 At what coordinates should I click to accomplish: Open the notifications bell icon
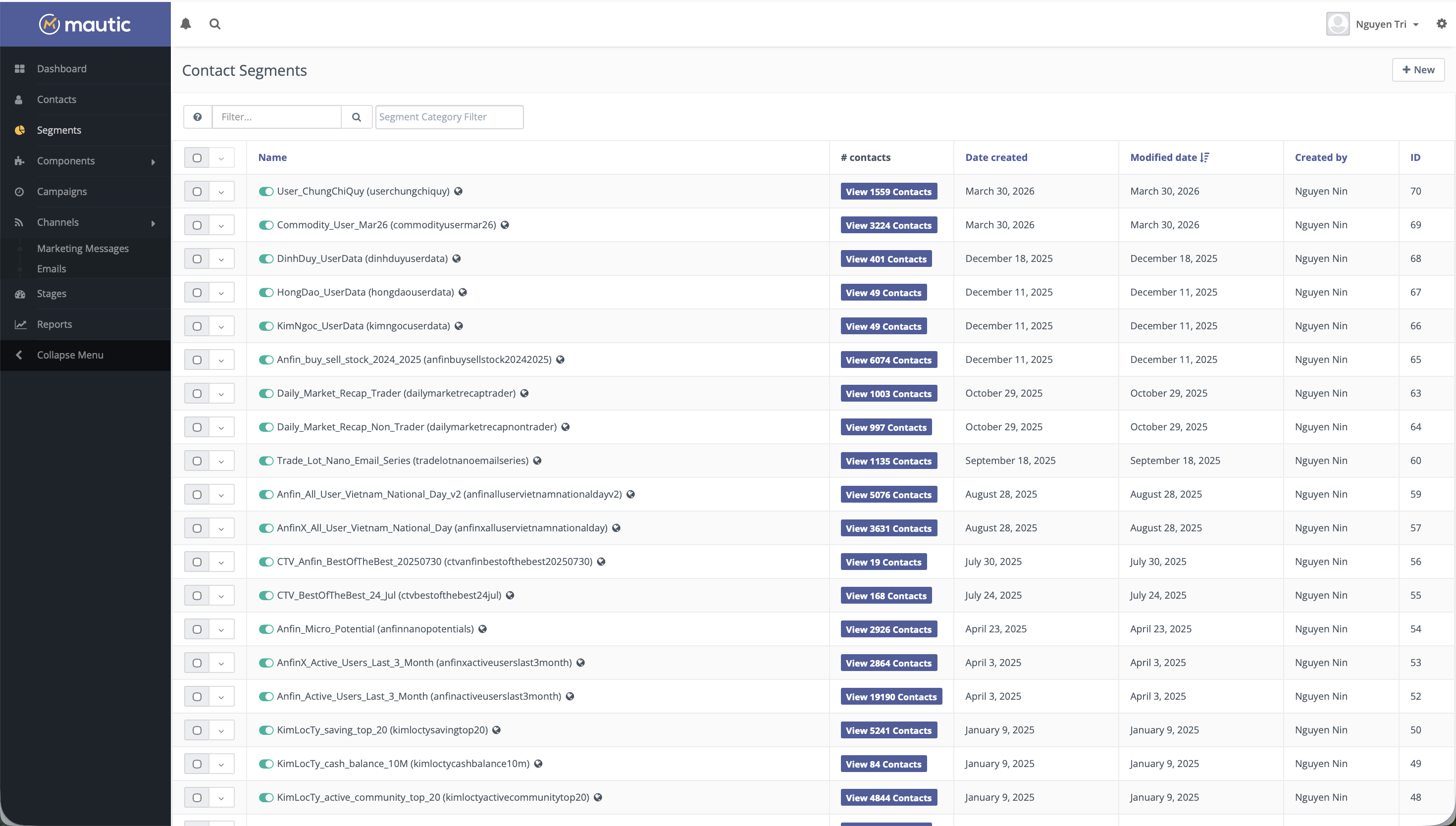(186, 24)
